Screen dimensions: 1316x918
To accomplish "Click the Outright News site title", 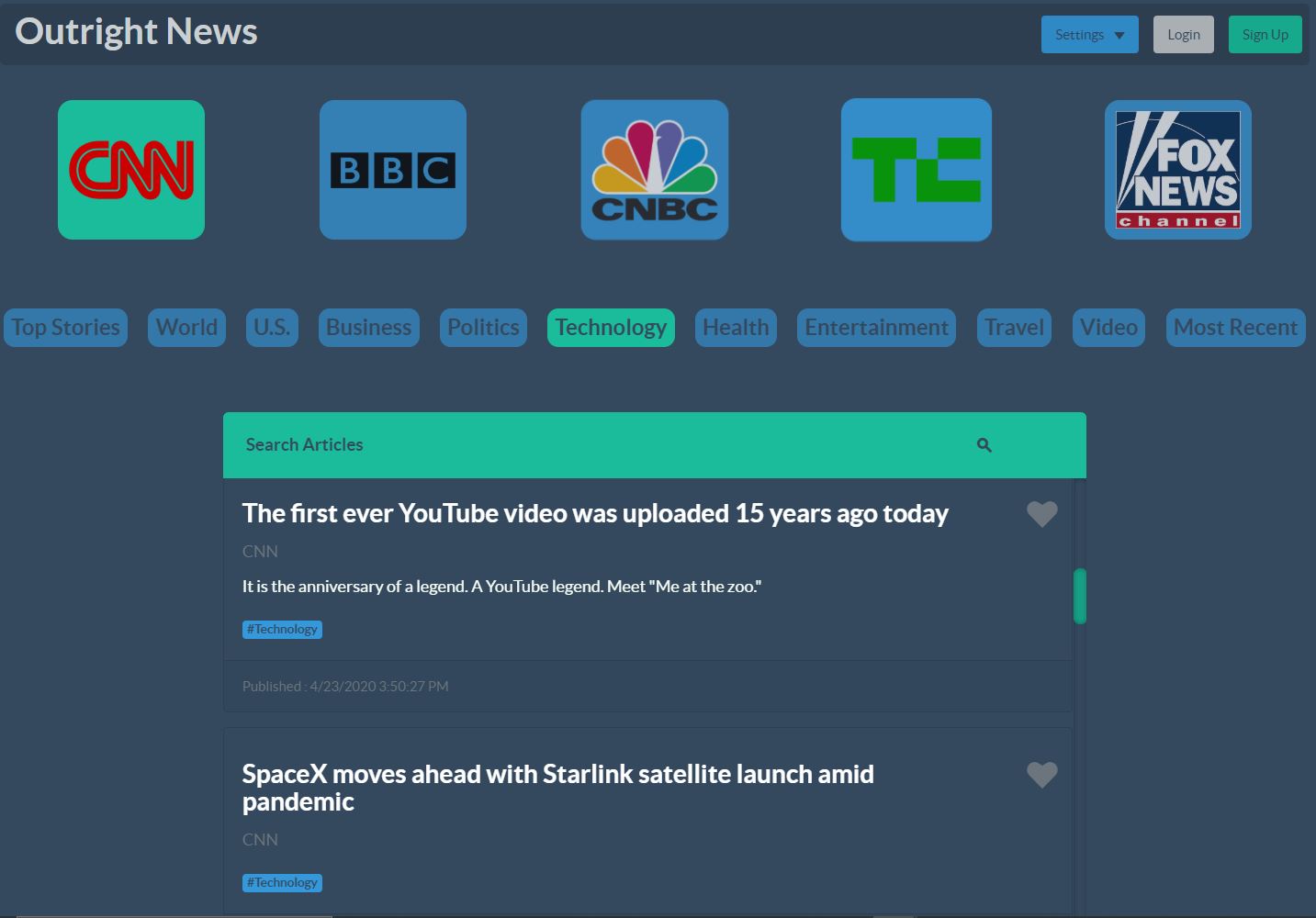I will (x=136, y=31).
